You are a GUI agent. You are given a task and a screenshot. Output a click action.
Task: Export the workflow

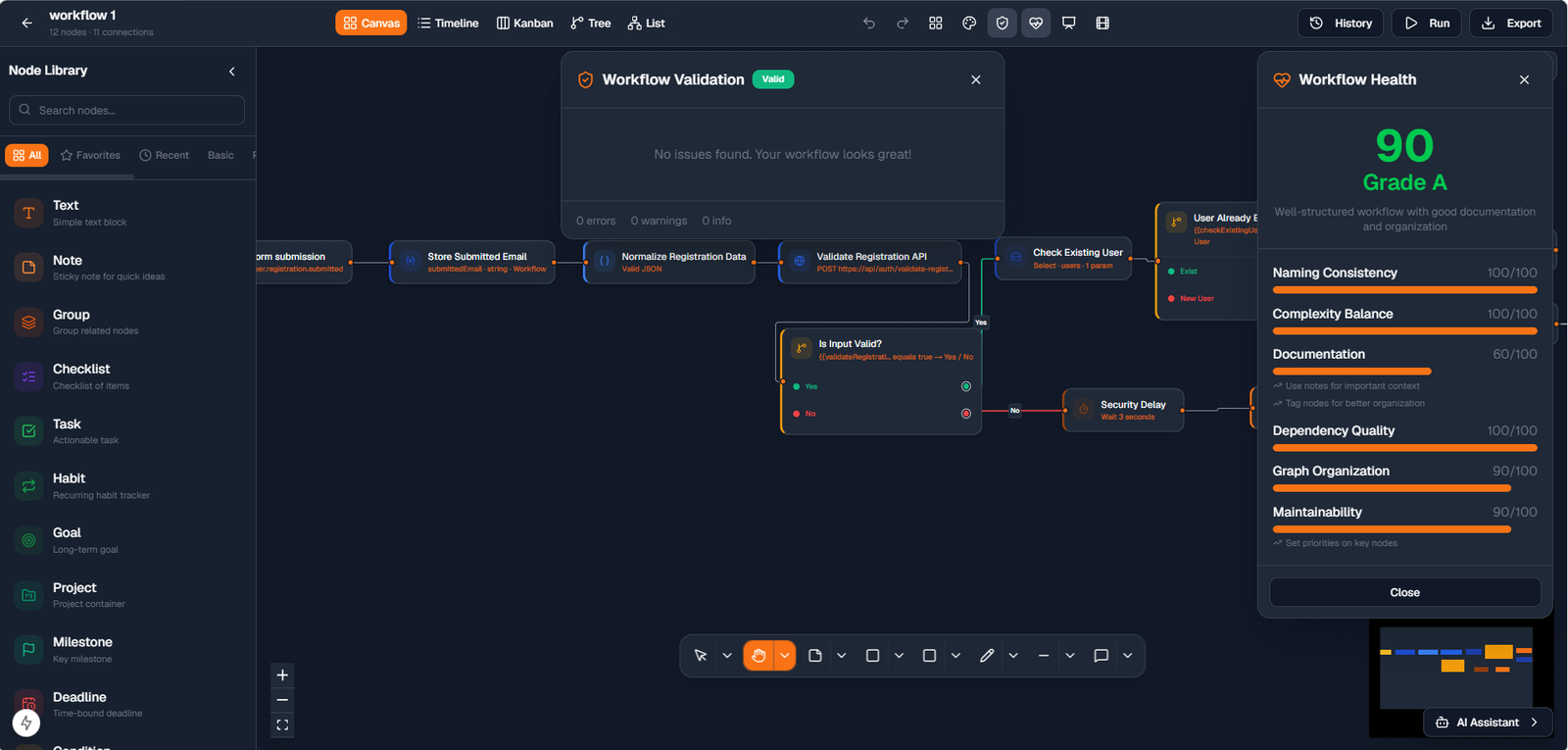(x=1510, y=23)
